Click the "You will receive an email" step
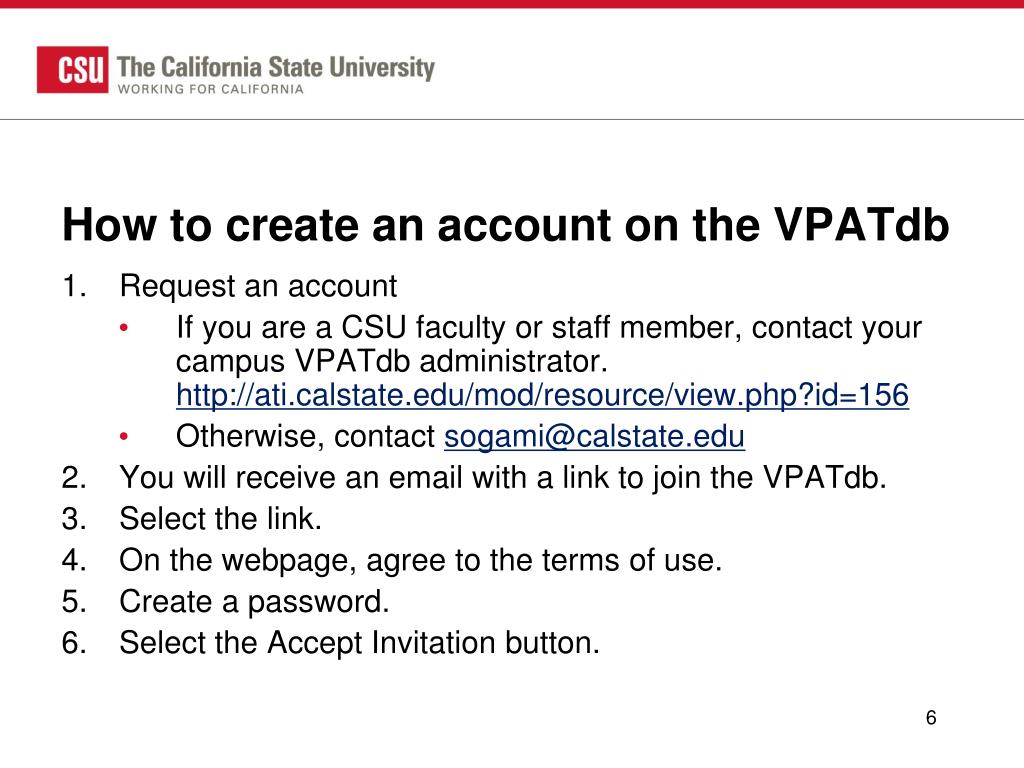The image size is (1024, 768). coord(503,478)
